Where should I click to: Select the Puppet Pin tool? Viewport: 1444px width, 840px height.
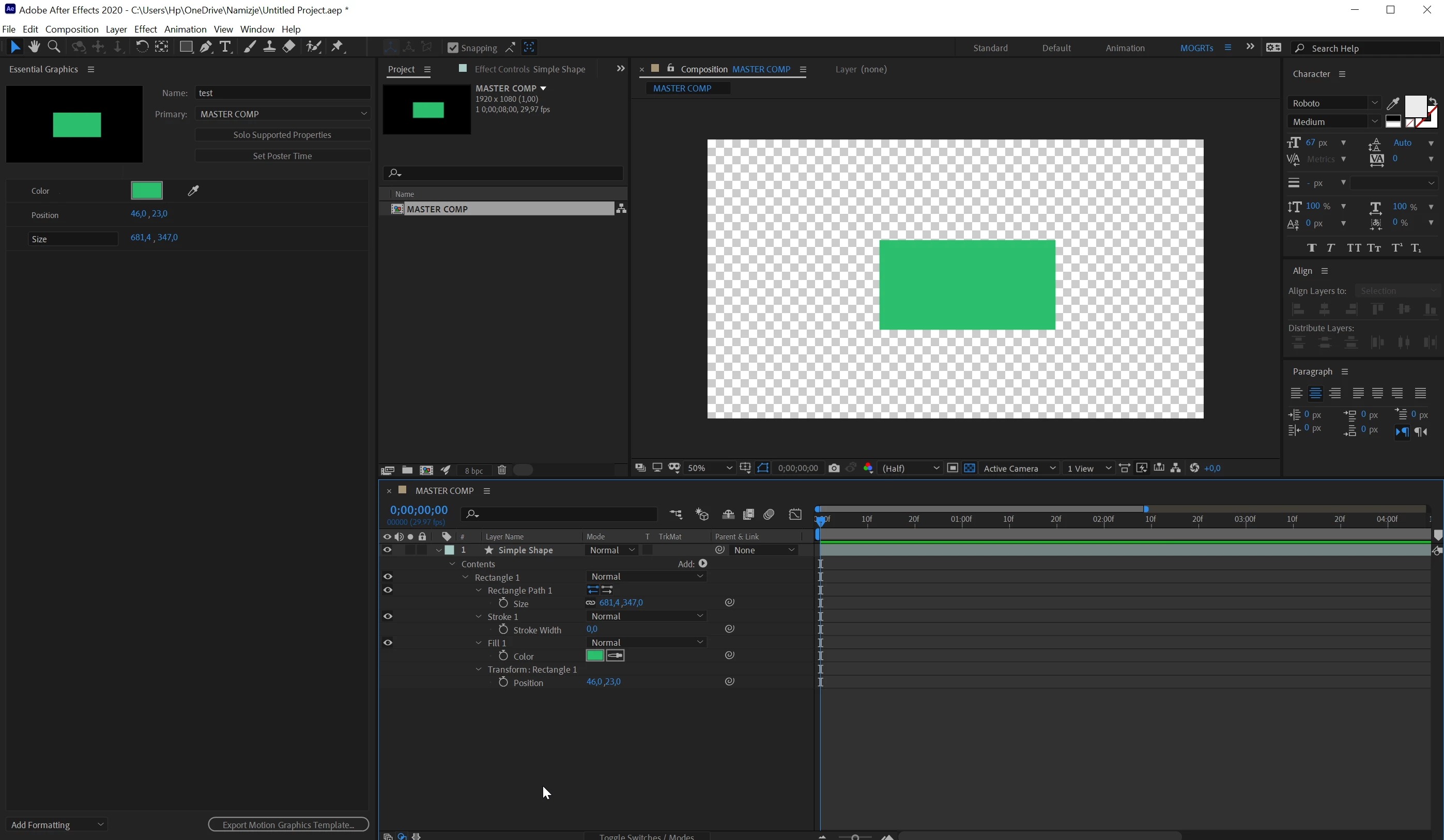coord(337,47)
